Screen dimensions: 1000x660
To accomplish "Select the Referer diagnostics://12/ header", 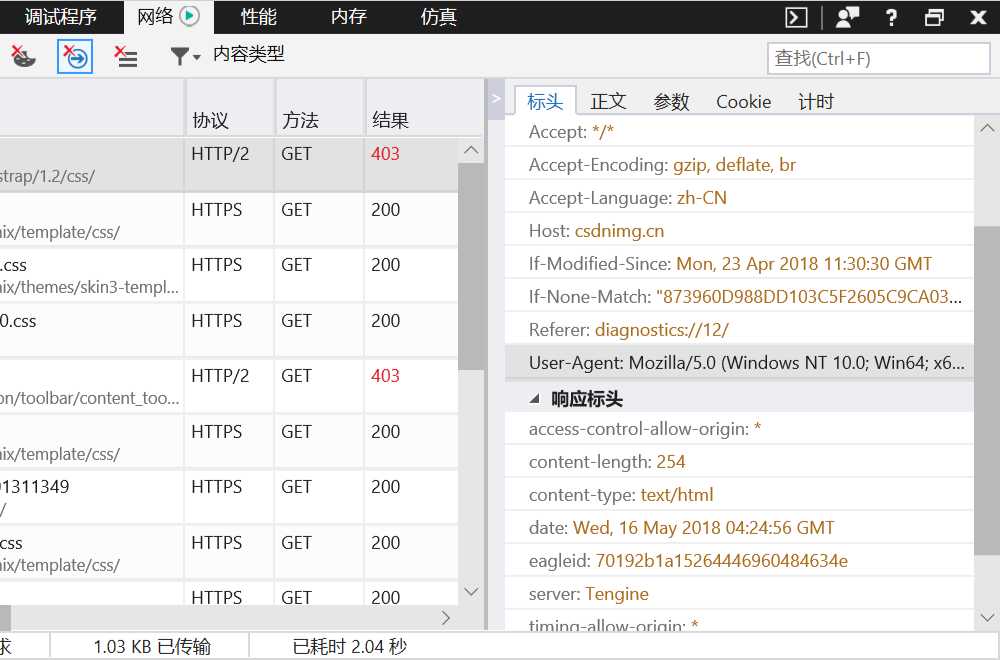I will point(739,329).
